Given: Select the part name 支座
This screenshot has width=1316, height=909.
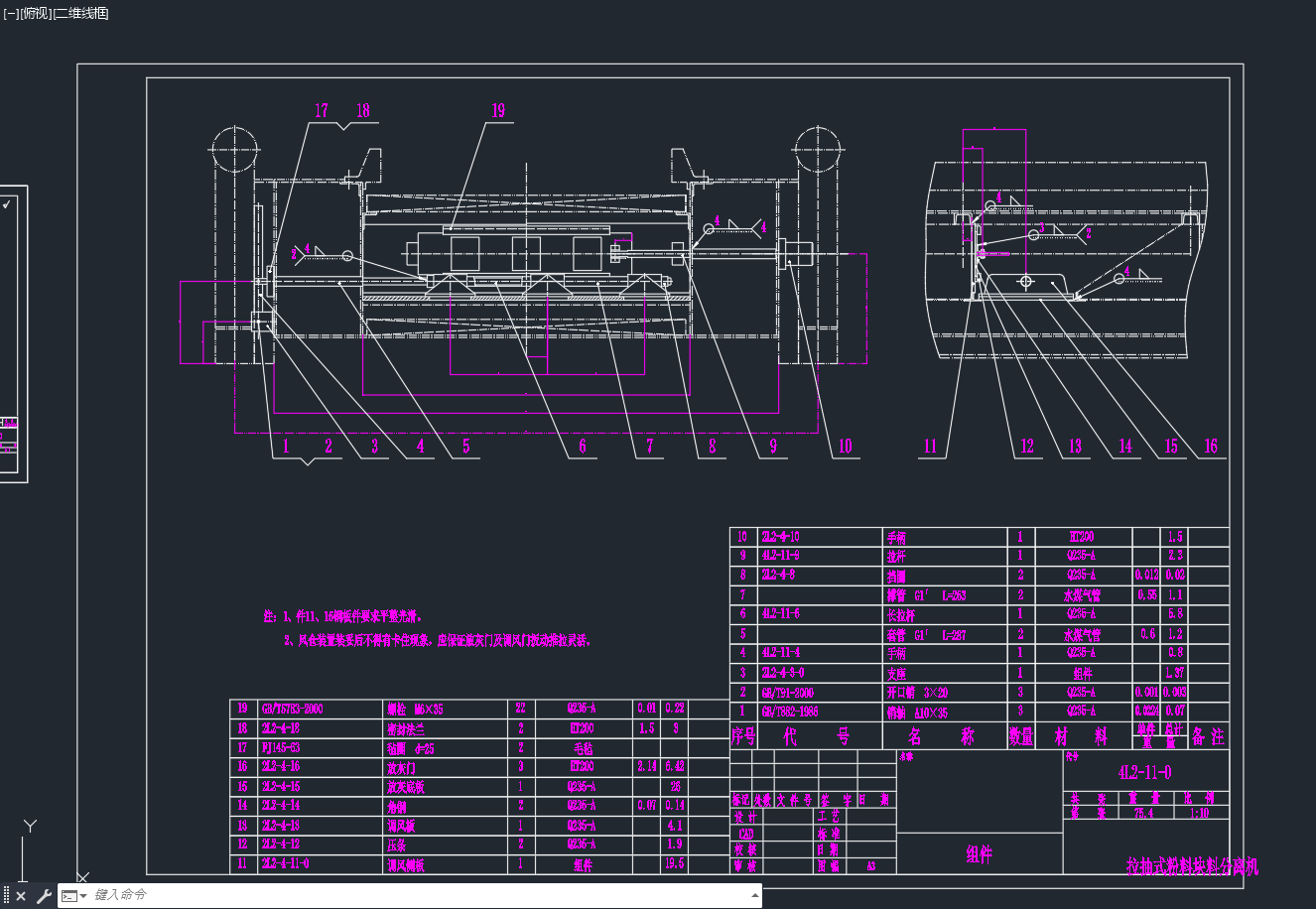Looking at the screenshot, I should [x=896, y=673].
